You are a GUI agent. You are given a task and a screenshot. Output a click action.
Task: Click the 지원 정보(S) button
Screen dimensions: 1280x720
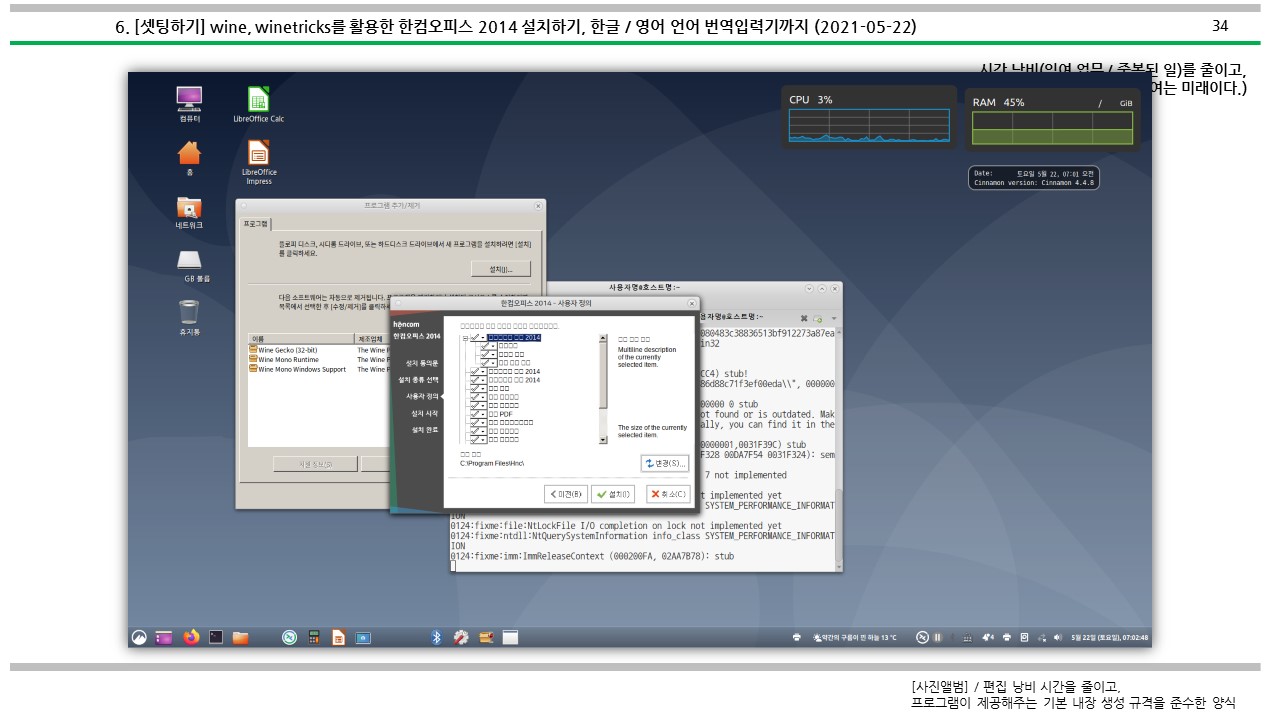(x=315, y=464)
